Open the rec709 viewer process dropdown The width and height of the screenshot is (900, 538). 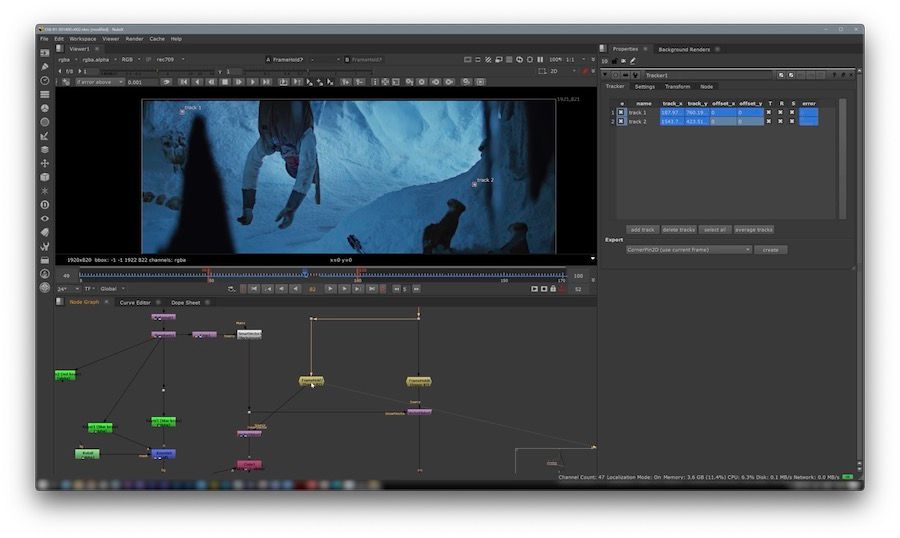click(x=170, y=60)
